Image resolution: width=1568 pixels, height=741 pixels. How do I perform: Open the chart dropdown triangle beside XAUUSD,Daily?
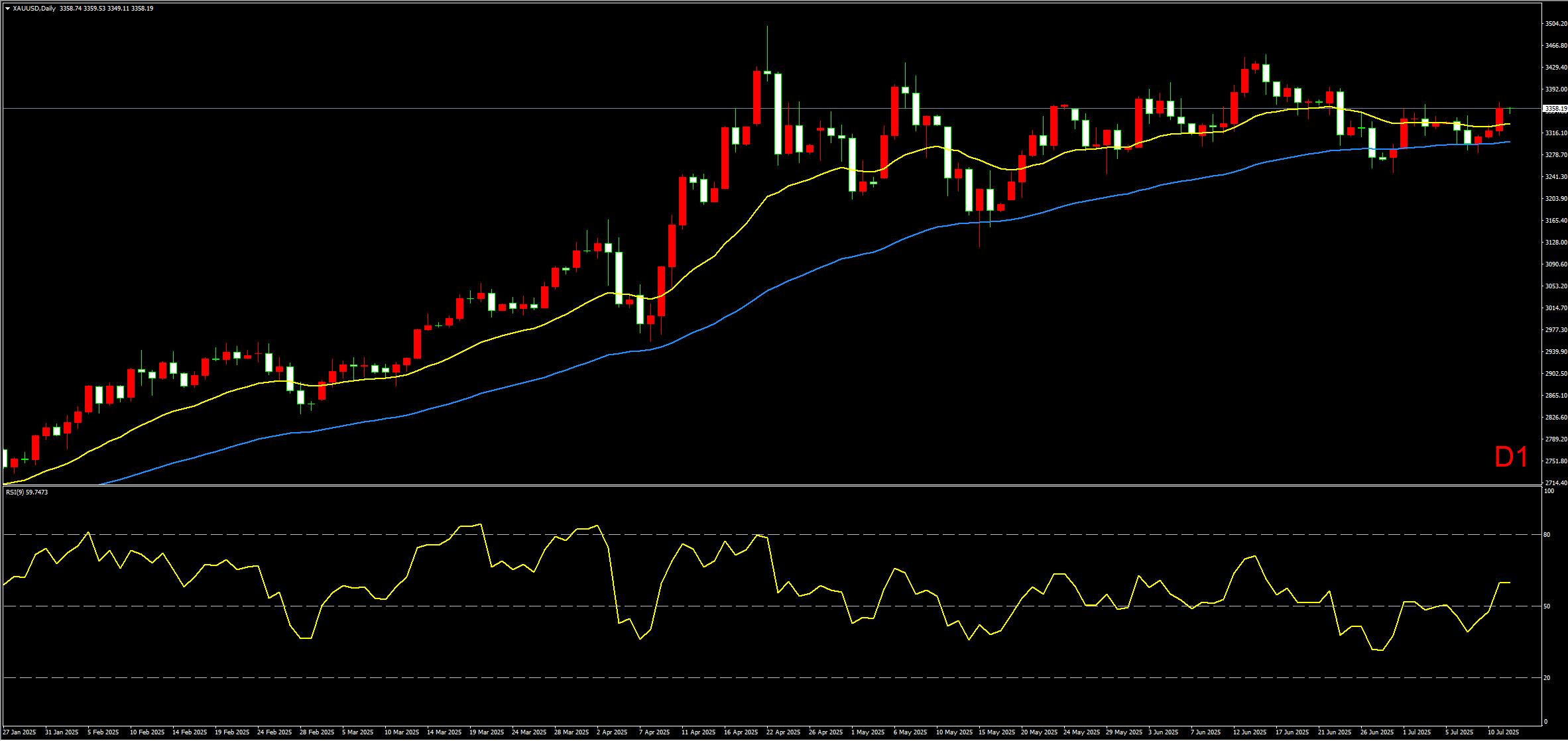pyautogui.click(x=7, y=9)
